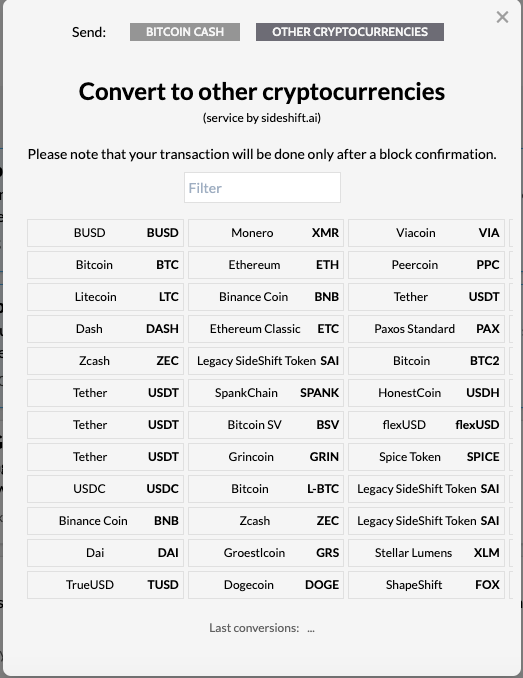Click the Filter input field
This screenshot has height=678, width=523.
(262, 188)
